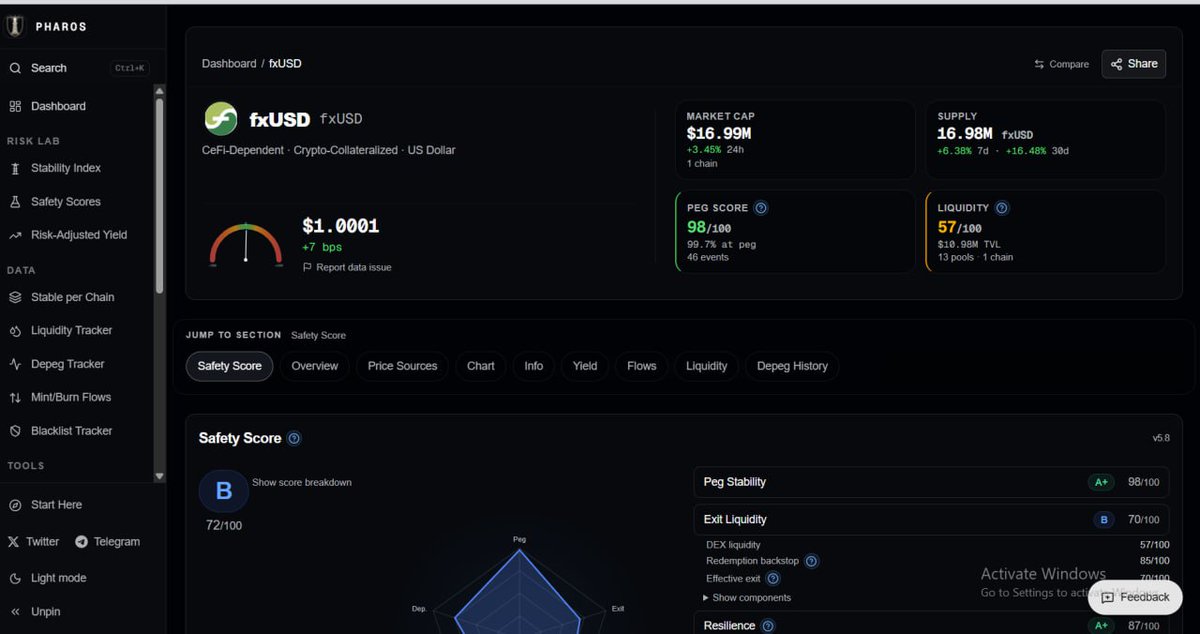Click the Mint/Burn Flows arrows icon

coord(15,397)
